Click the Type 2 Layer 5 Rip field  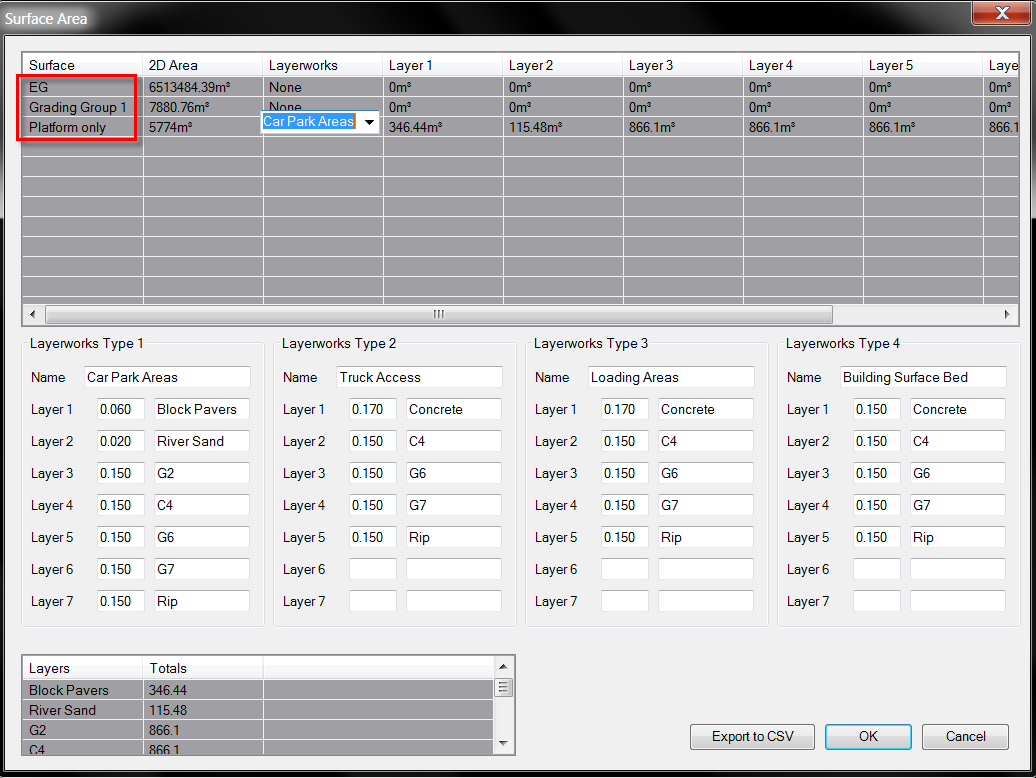pos(454,538)
